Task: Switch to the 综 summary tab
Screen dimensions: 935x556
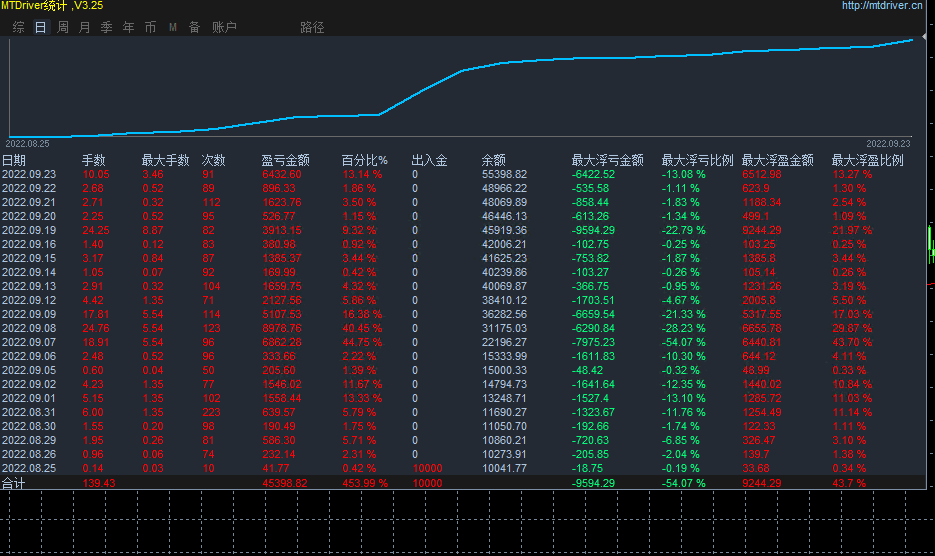Action: (x=19, y=27)
